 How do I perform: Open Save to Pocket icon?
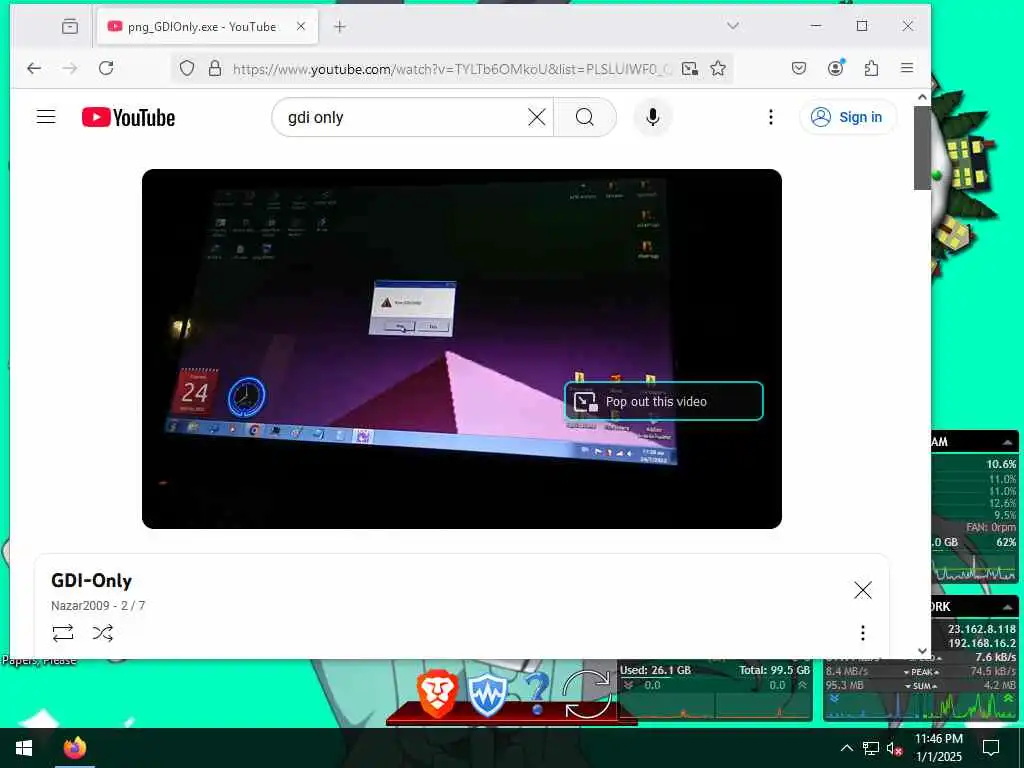799,68
